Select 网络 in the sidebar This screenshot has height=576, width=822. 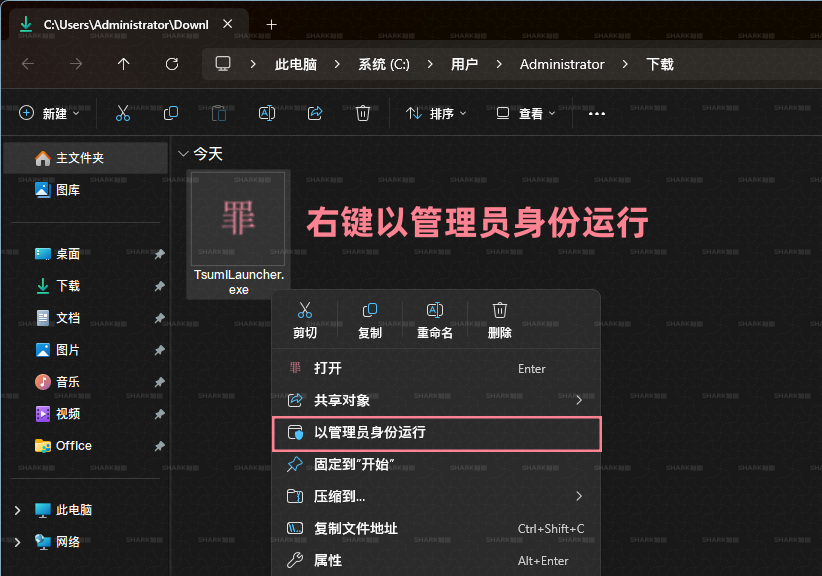coord(85,542)
